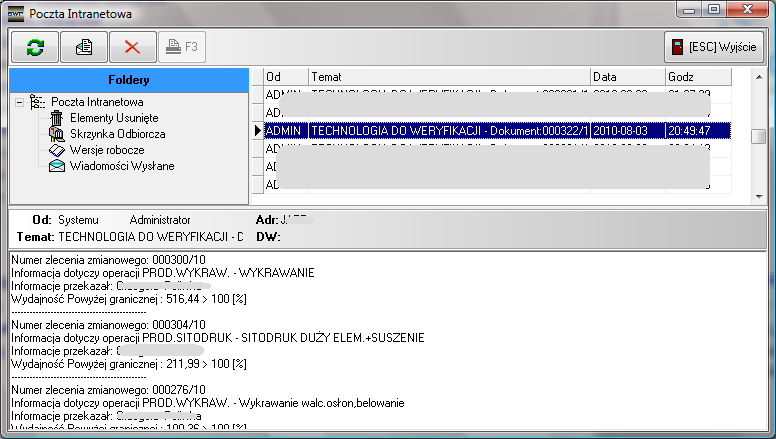Screen dimensions: 776x439
Task: Sort messages by the Temat column
Action: point(448,77)
